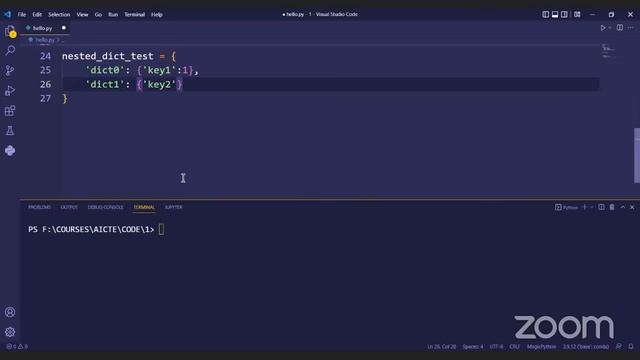Toggle the bottom panel layout icon
640x360 pixels.
[555, 14]
